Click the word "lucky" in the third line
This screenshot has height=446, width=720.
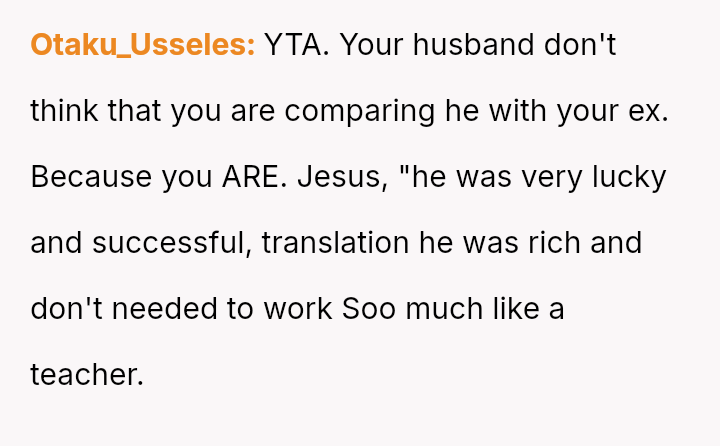click(x=629, y=178)
